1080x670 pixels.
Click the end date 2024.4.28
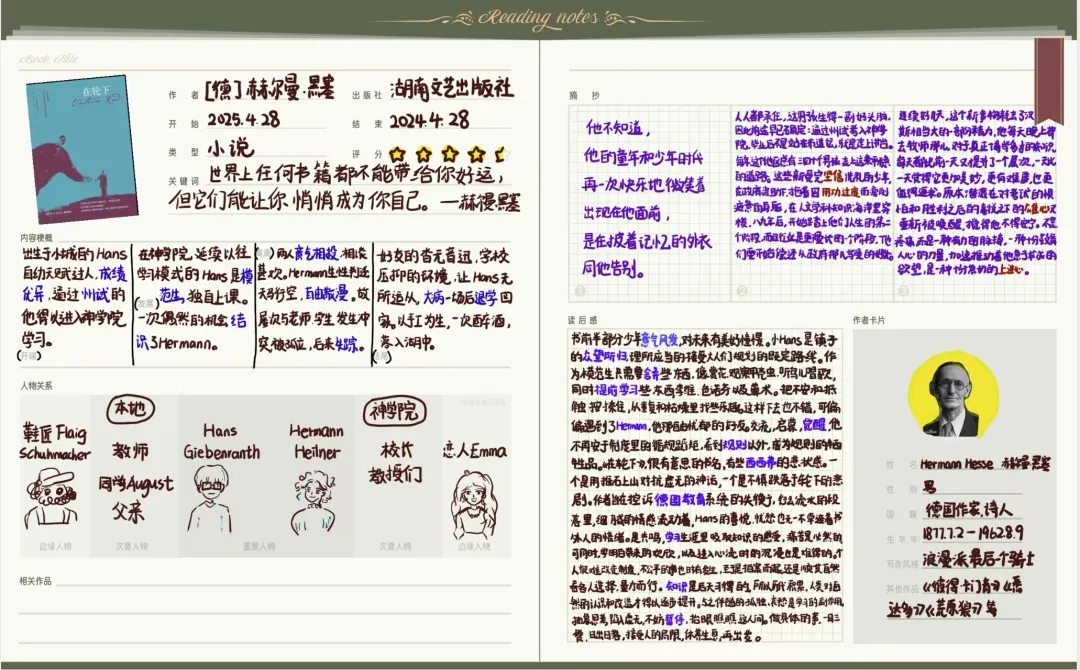pyautogui.click(x=429, y=121)
